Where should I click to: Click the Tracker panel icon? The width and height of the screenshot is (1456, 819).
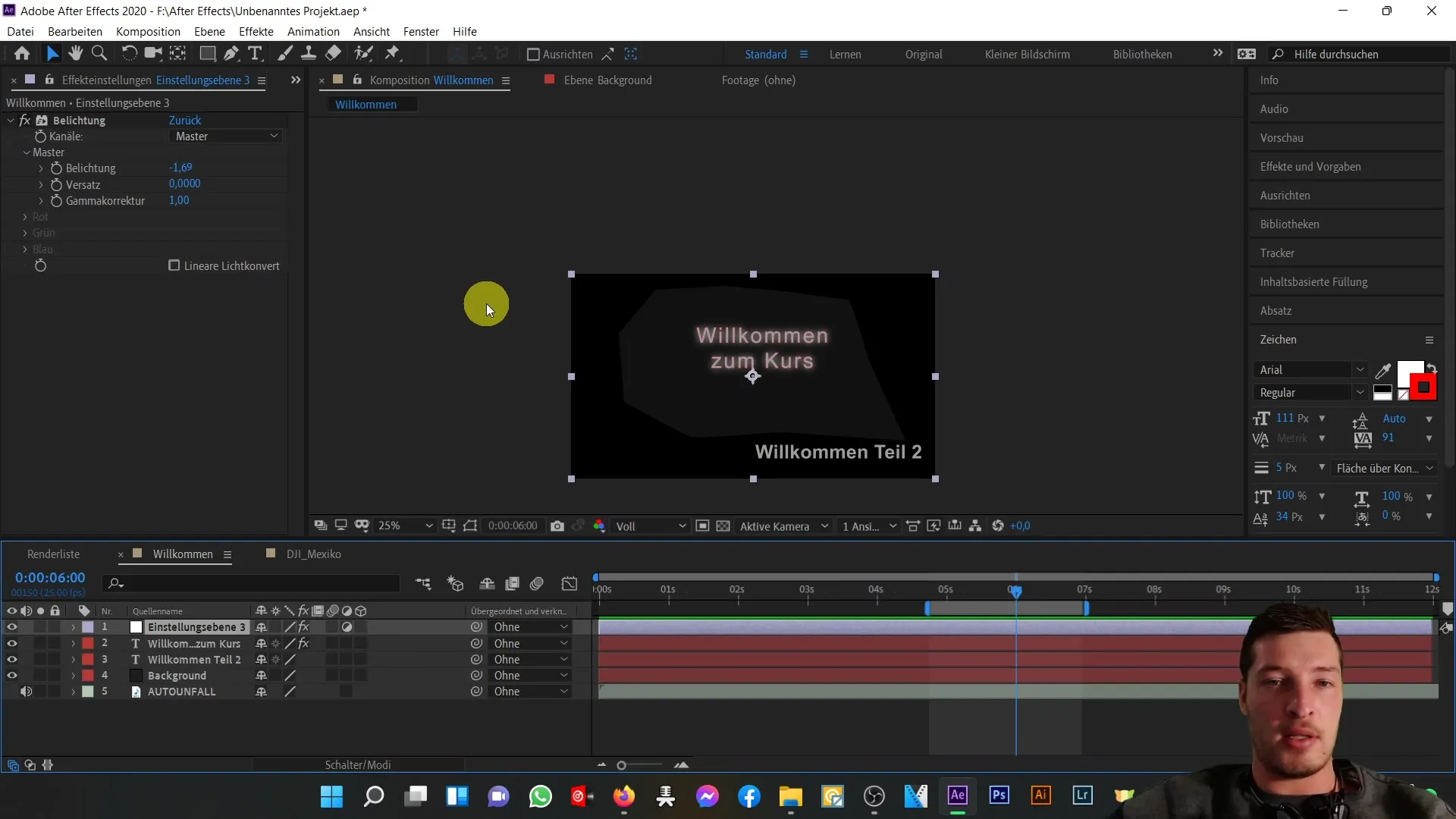click(1278, 253)
